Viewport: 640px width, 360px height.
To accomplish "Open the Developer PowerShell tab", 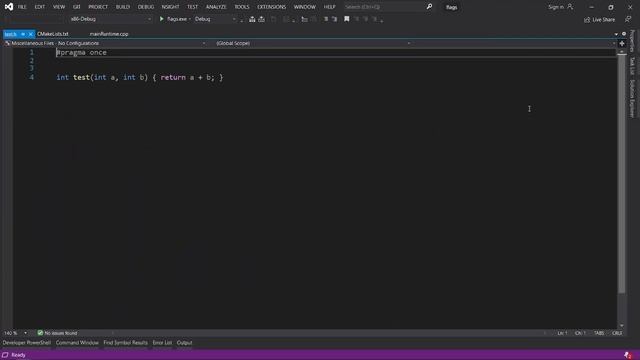I will (x=27, y=343).
